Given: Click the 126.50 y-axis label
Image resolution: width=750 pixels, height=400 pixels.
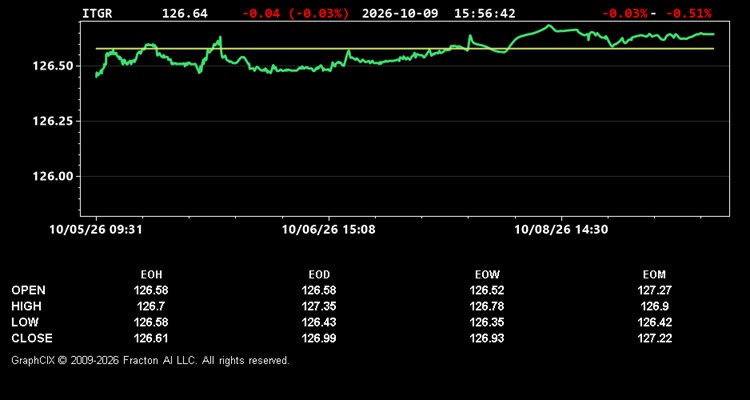Looking at the screenshot, I should [x=52, y=66].
